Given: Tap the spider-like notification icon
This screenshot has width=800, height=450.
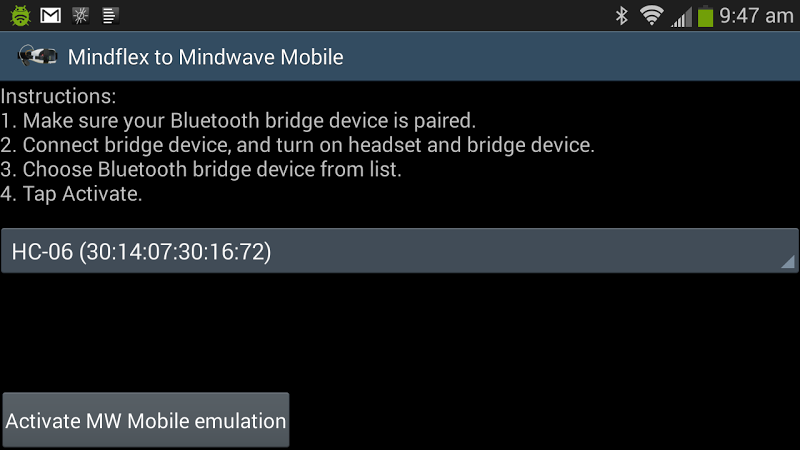Looking at the screenshot, I should pyautogui.click(x=80, y=16).
